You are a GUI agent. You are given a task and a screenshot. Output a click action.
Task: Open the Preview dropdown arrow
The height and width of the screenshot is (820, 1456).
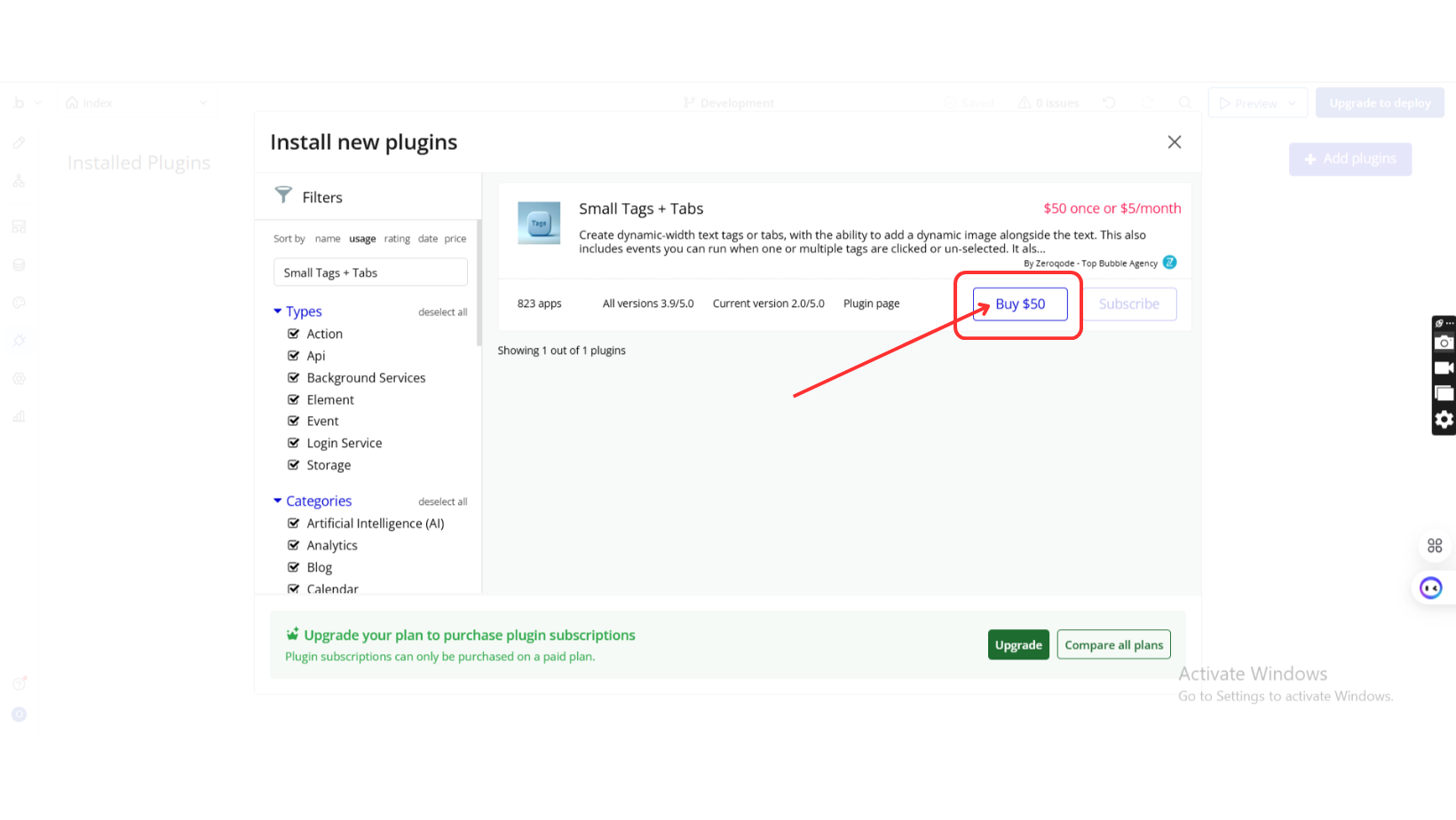(1293, 103)
